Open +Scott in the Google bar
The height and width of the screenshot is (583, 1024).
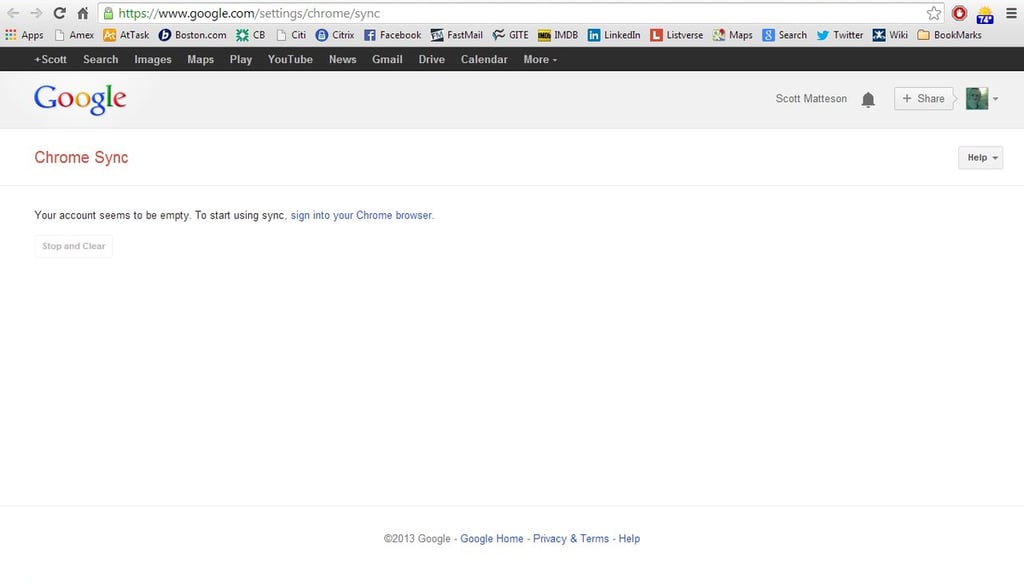(x=50, y=59)
